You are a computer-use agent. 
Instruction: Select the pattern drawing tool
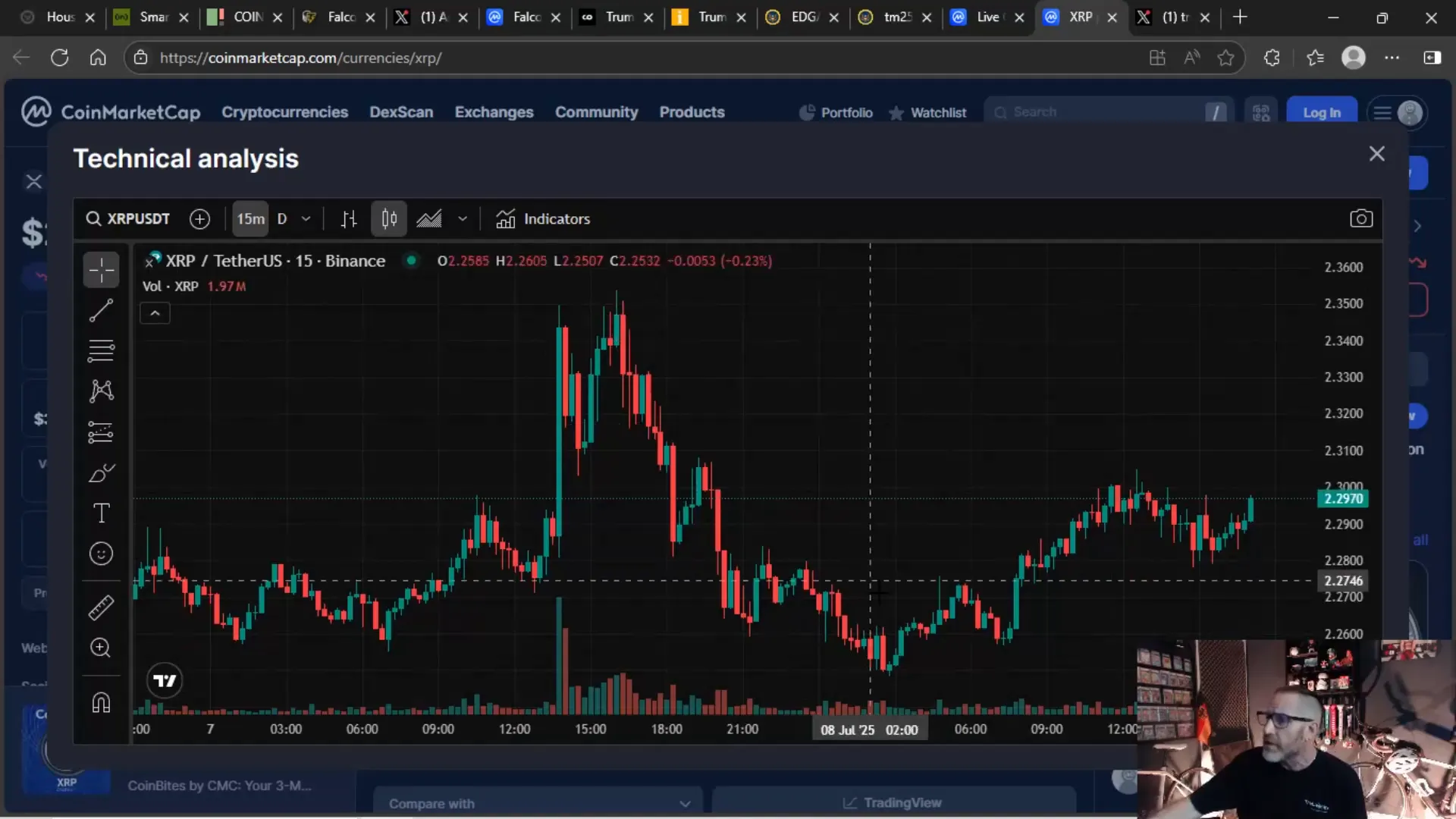tap(101, 391)
